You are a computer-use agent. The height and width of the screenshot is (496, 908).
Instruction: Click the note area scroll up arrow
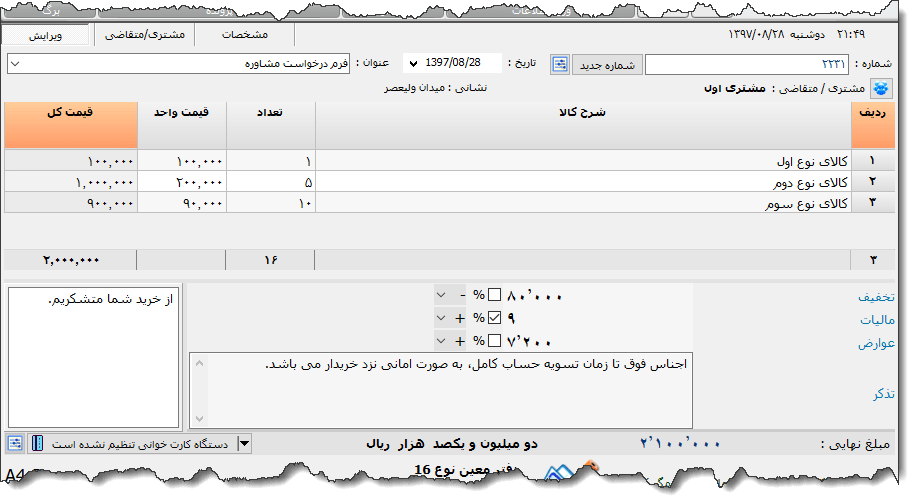tap(199, 363)
